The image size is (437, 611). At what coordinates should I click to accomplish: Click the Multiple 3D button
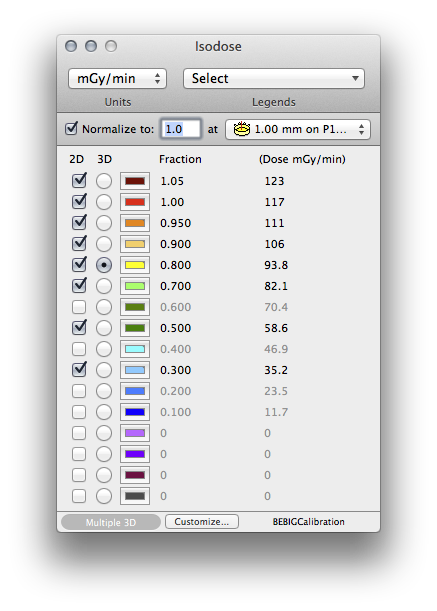(111, 522)
